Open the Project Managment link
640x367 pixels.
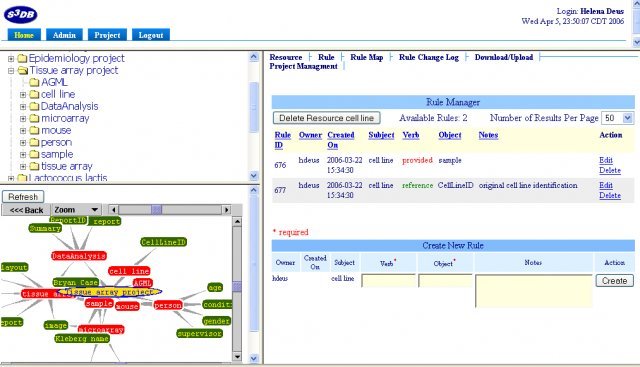click(x=303, y=66)
